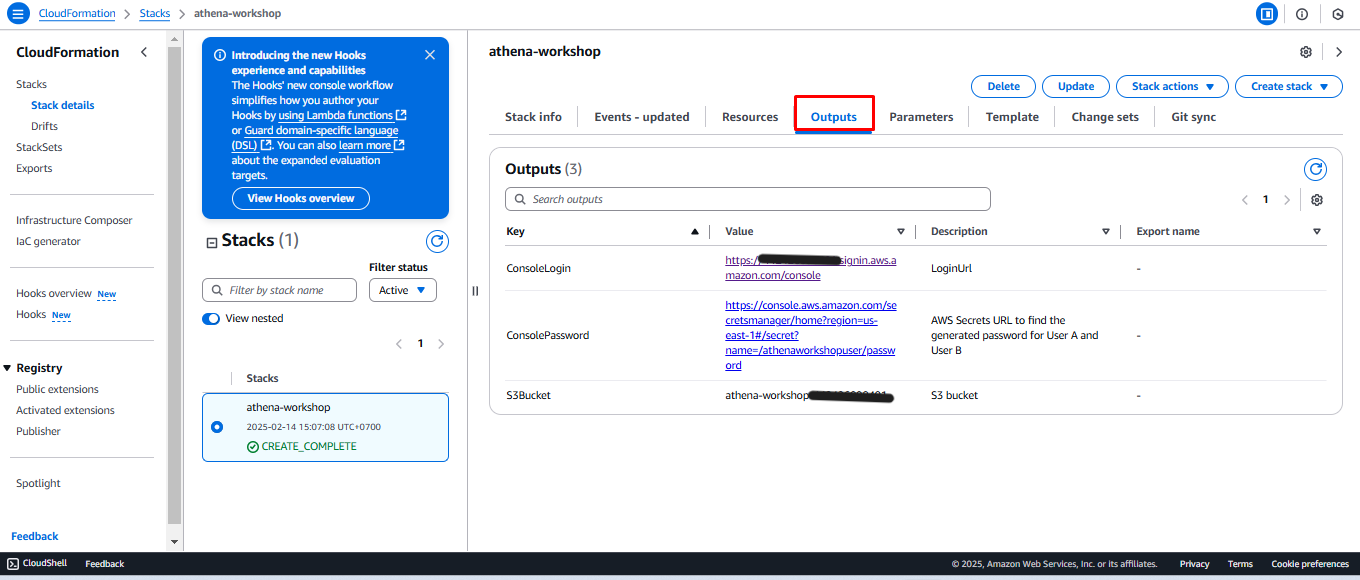Close the Hooks announcement banner
This screenshot has height=580, width=1360.
tap(430, 55)
